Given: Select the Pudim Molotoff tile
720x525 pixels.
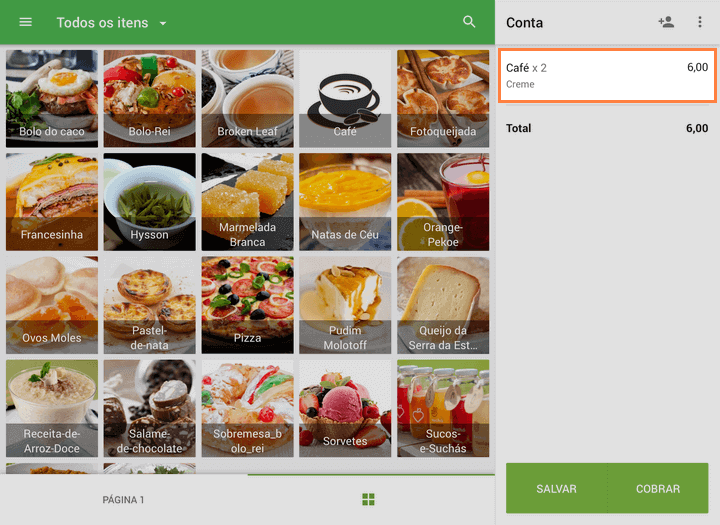Looking at the screenshot, I should (345, 305).
